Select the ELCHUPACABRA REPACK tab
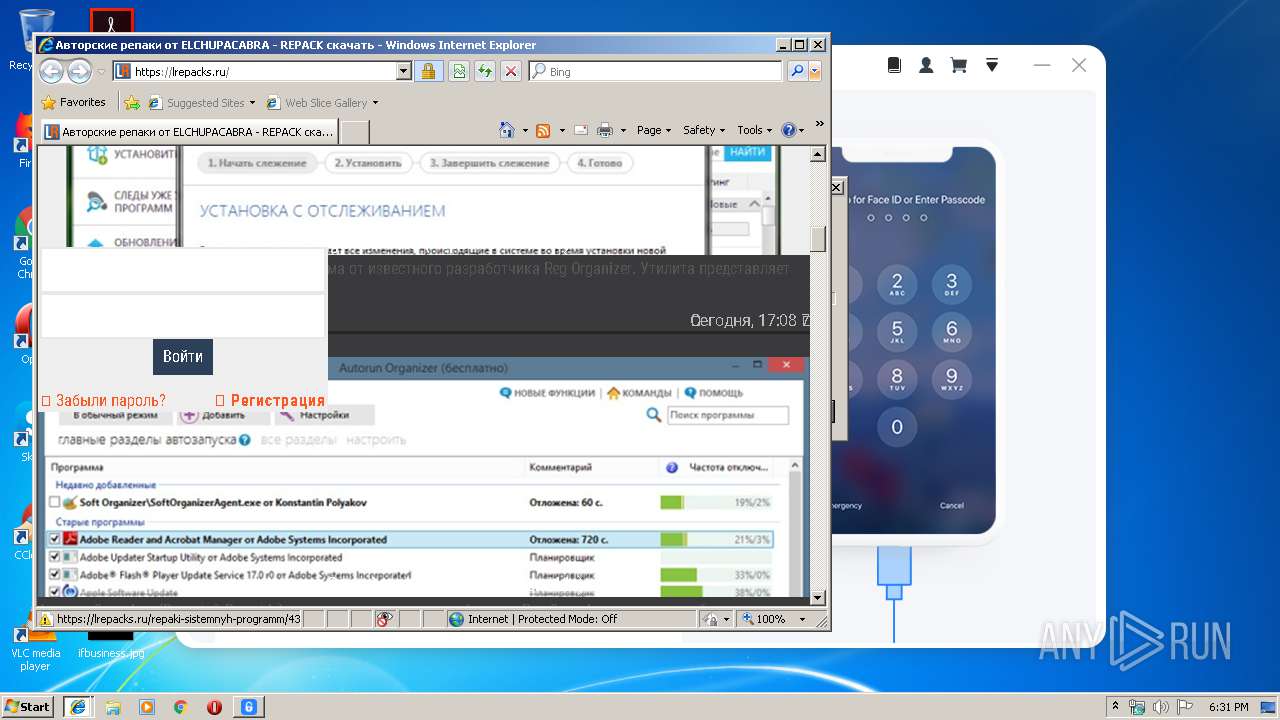This screenshot has width=1280, height=720. (189, 131)
